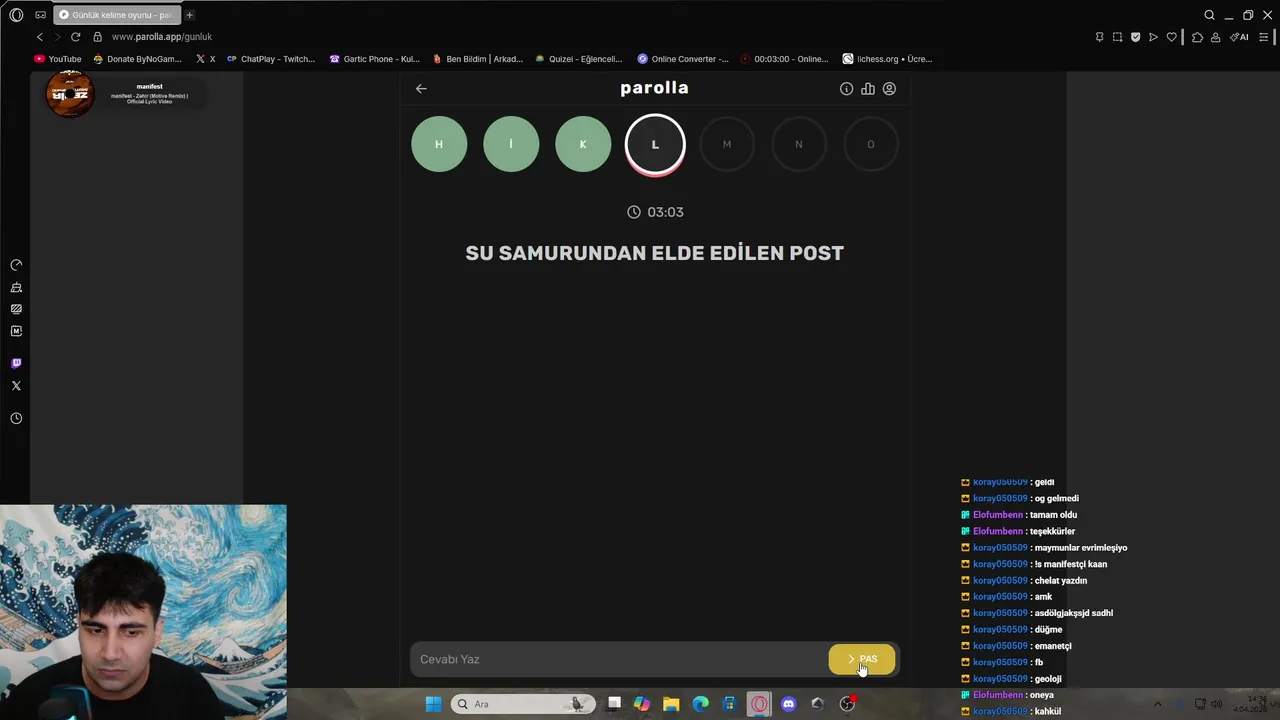Open the YouTube bookmark
Viewport: 1280px width, 720px height.
tap(58, 59)
